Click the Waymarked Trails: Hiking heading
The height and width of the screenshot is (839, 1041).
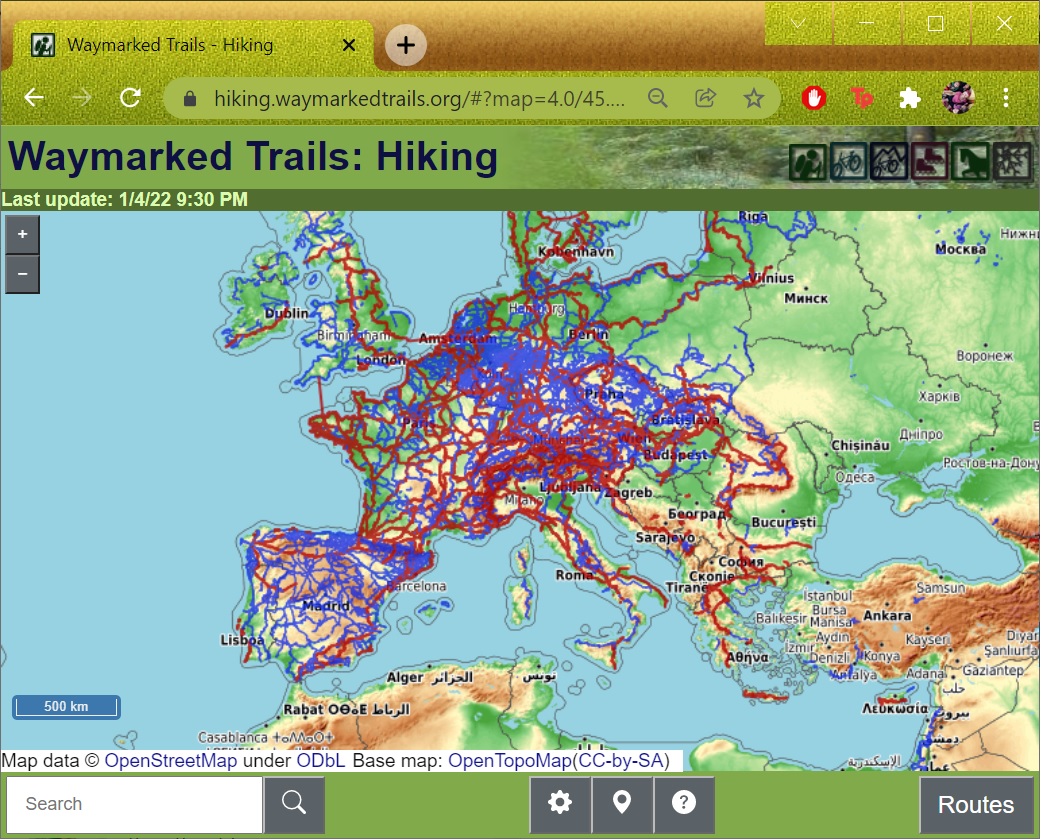point(253,157)
